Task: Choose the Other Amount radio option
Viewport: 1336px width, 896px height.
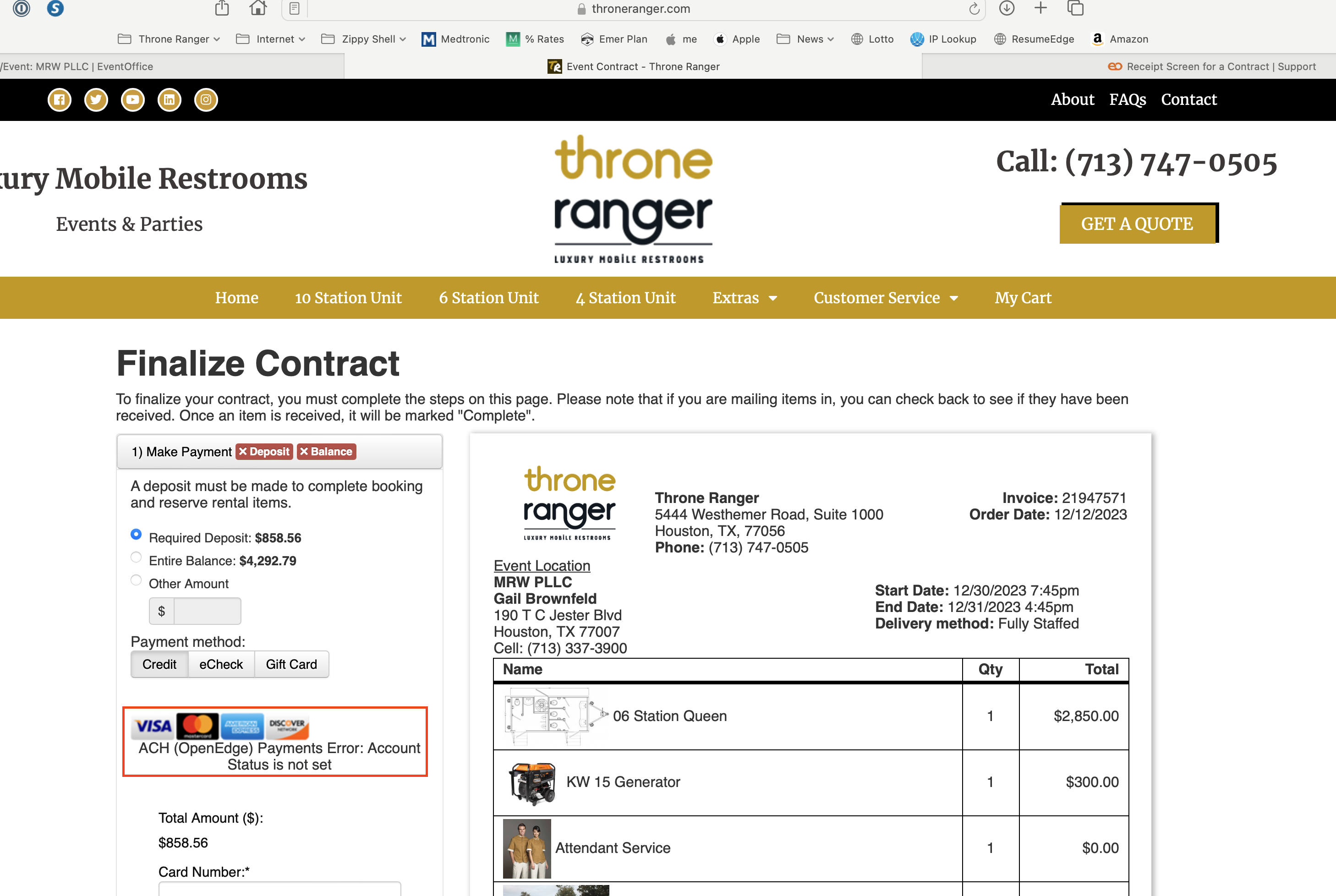Action: (x=136, y=580)
